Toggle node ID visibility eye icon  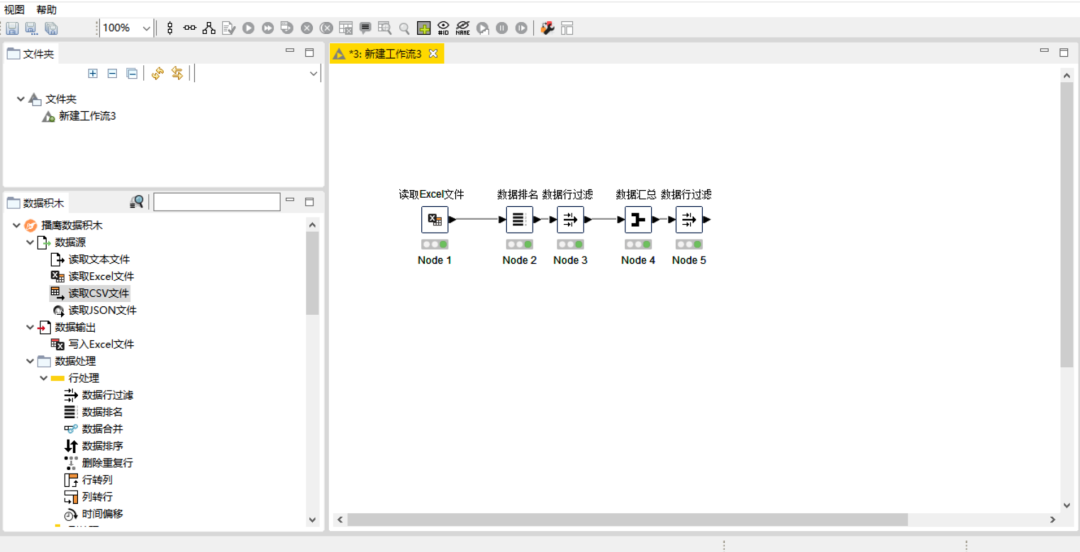[444, 28]
